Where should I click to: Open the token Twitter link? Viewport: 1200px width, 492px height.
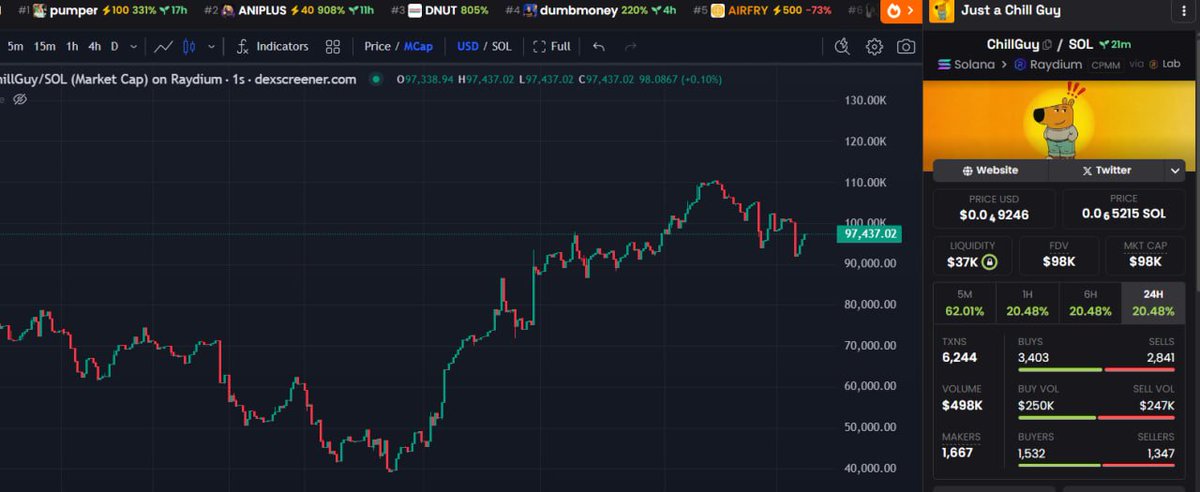(x=1105, y=170)
